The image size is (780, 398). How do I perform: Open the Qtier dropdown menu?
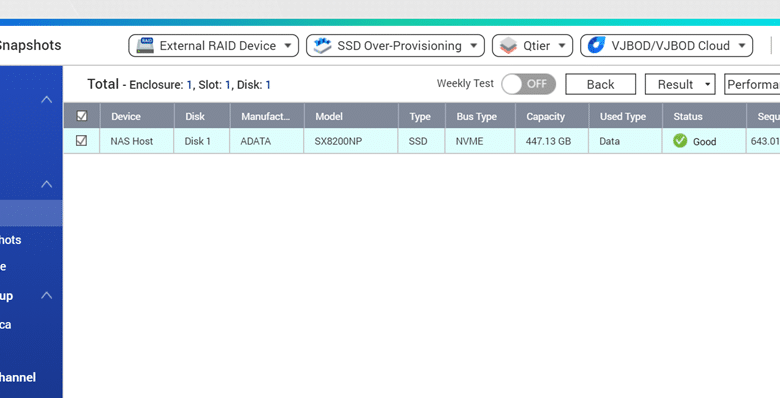tap(532, 46)
